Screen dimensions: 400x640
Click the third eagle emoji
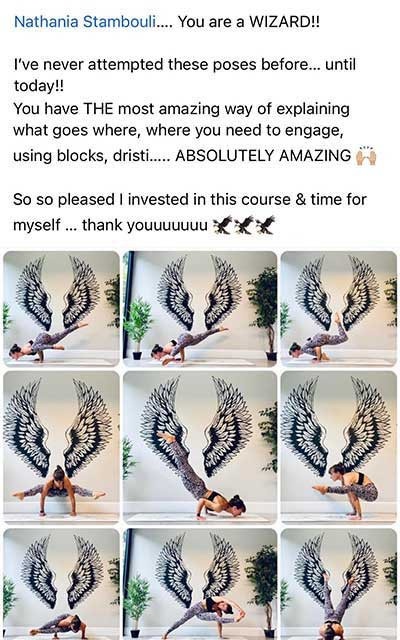[265, 225]
